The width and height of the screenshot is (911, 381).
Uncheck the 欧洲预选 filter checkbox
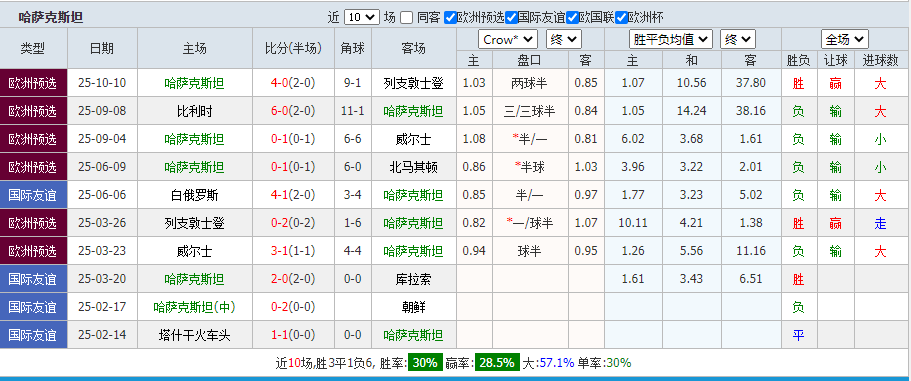450,17
